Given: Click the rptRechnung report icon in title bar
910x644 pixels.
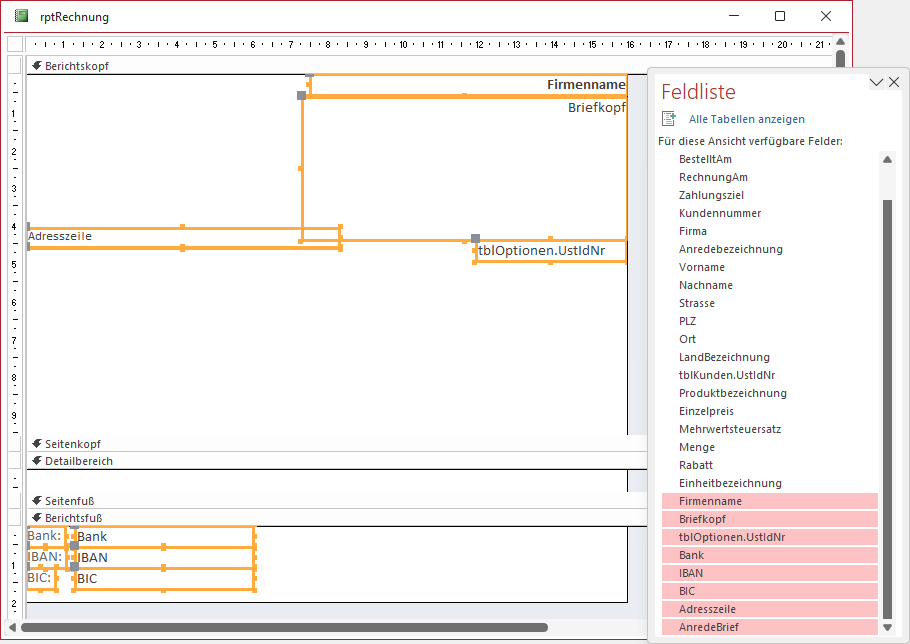Looking at the screenshot, I should (x=21, y=16).
